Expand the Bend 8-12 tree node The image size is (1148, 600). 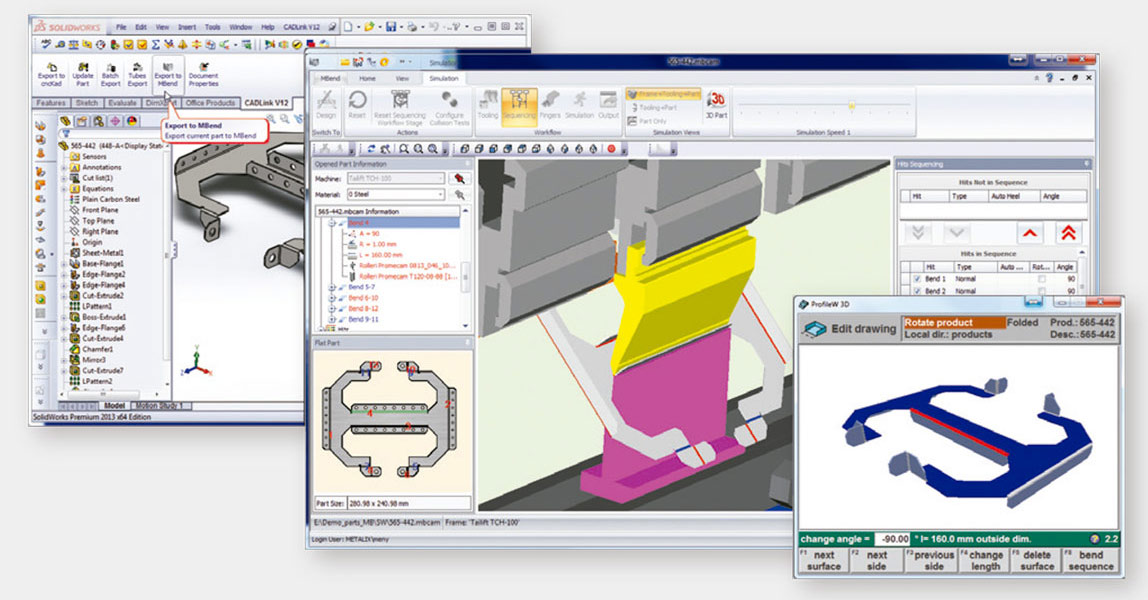tap(332, 309)
